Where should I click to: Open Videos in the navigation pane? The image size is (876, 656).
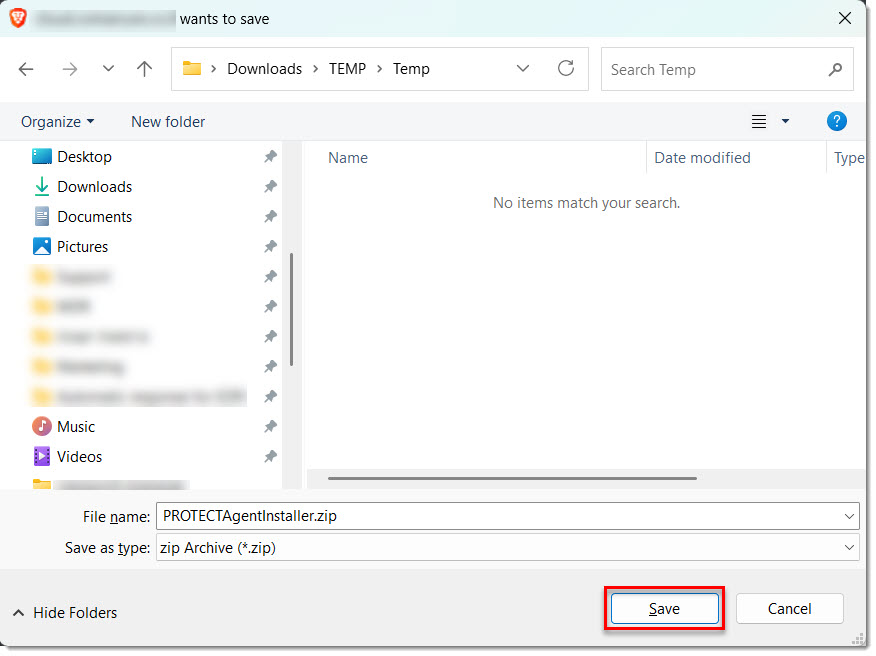tap(68, 459)
